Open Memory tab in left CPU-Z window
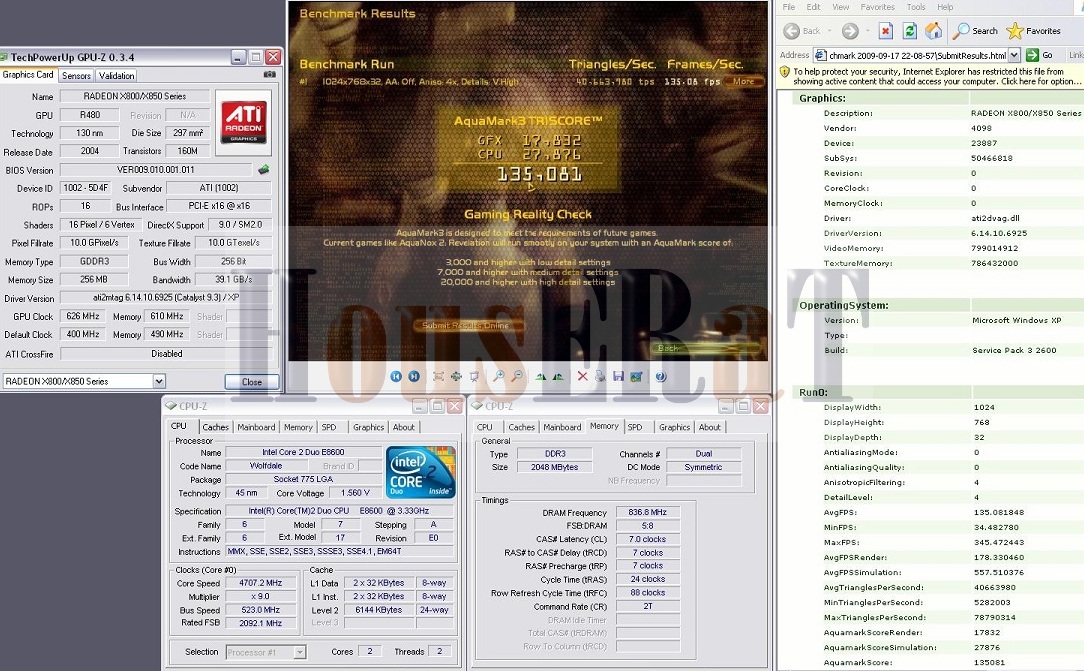Image resolution: width=1084 pixels, height=671 pixels. [298, 427]
